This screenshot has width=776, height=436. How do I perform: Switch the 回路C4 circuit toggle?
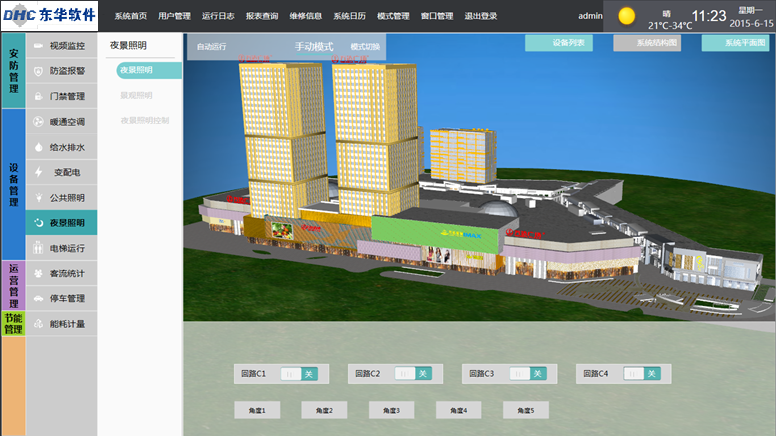[x=641, y=374]
